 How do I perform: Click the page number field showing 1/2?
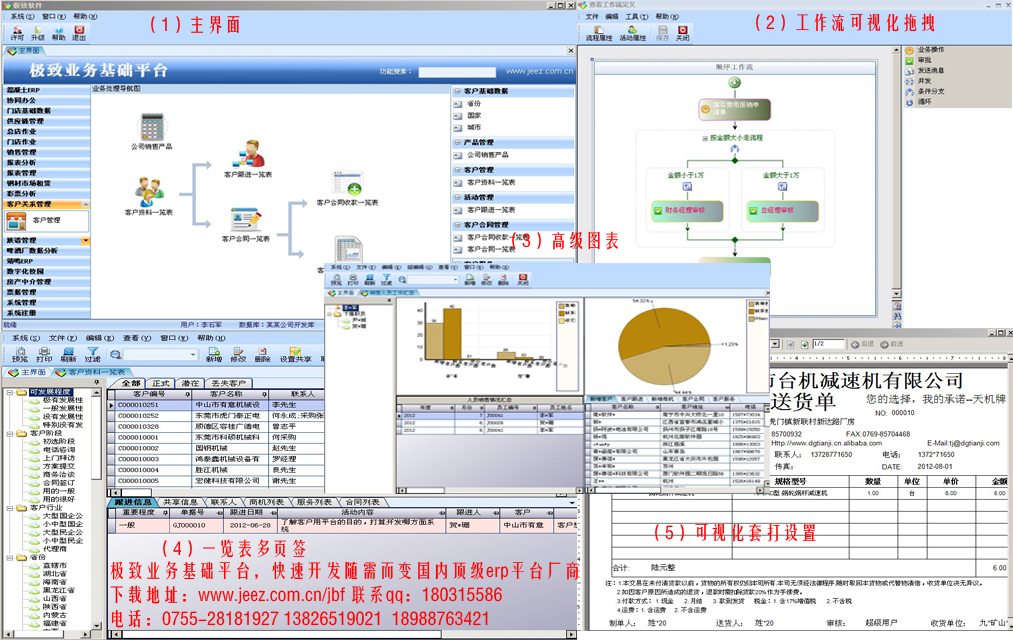click(828, 344)
